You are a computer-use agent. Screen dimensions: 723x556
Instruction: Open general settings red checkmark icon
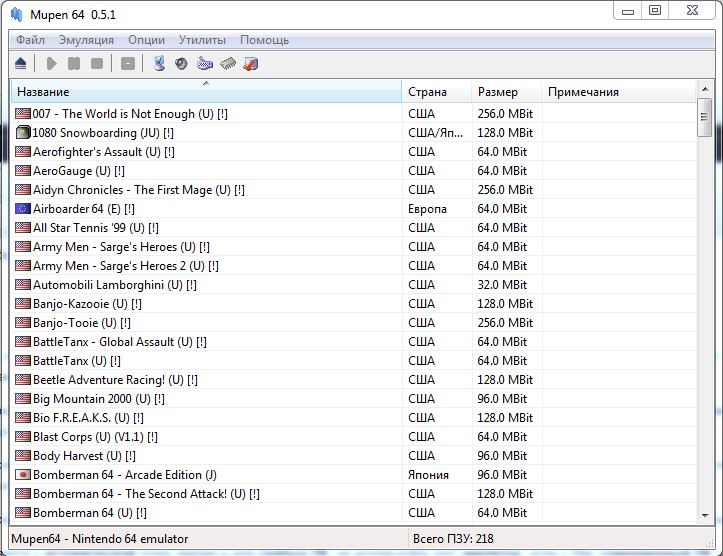click(x=251, y=64)
